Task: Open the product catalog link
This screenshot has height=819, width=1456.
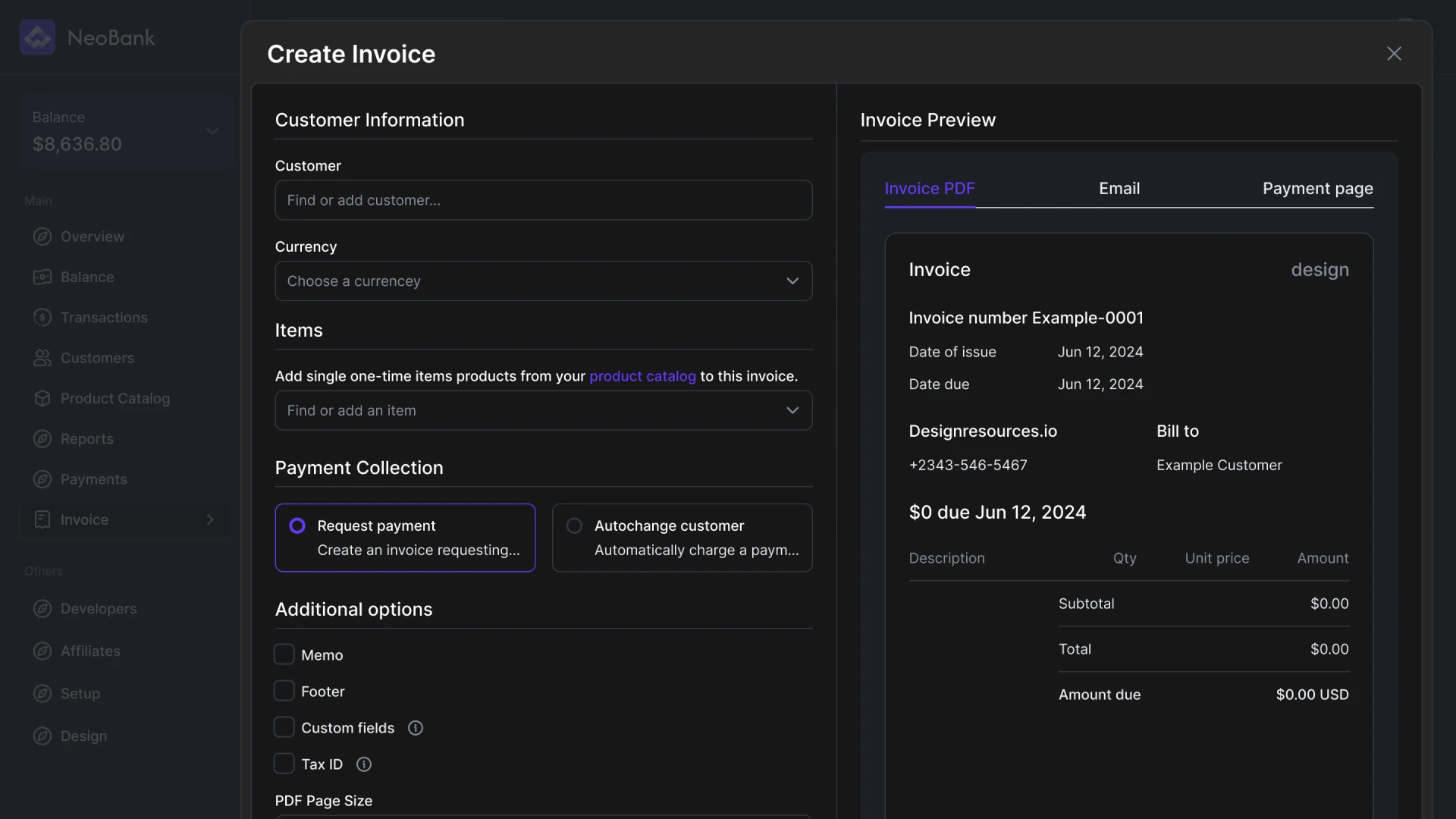Action: pos(642,375)
